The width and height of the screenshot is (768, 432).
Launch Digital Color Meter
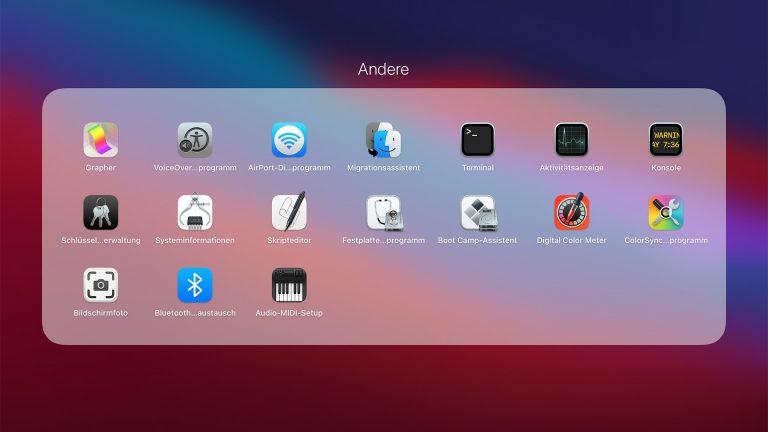[x=571, y=213]
